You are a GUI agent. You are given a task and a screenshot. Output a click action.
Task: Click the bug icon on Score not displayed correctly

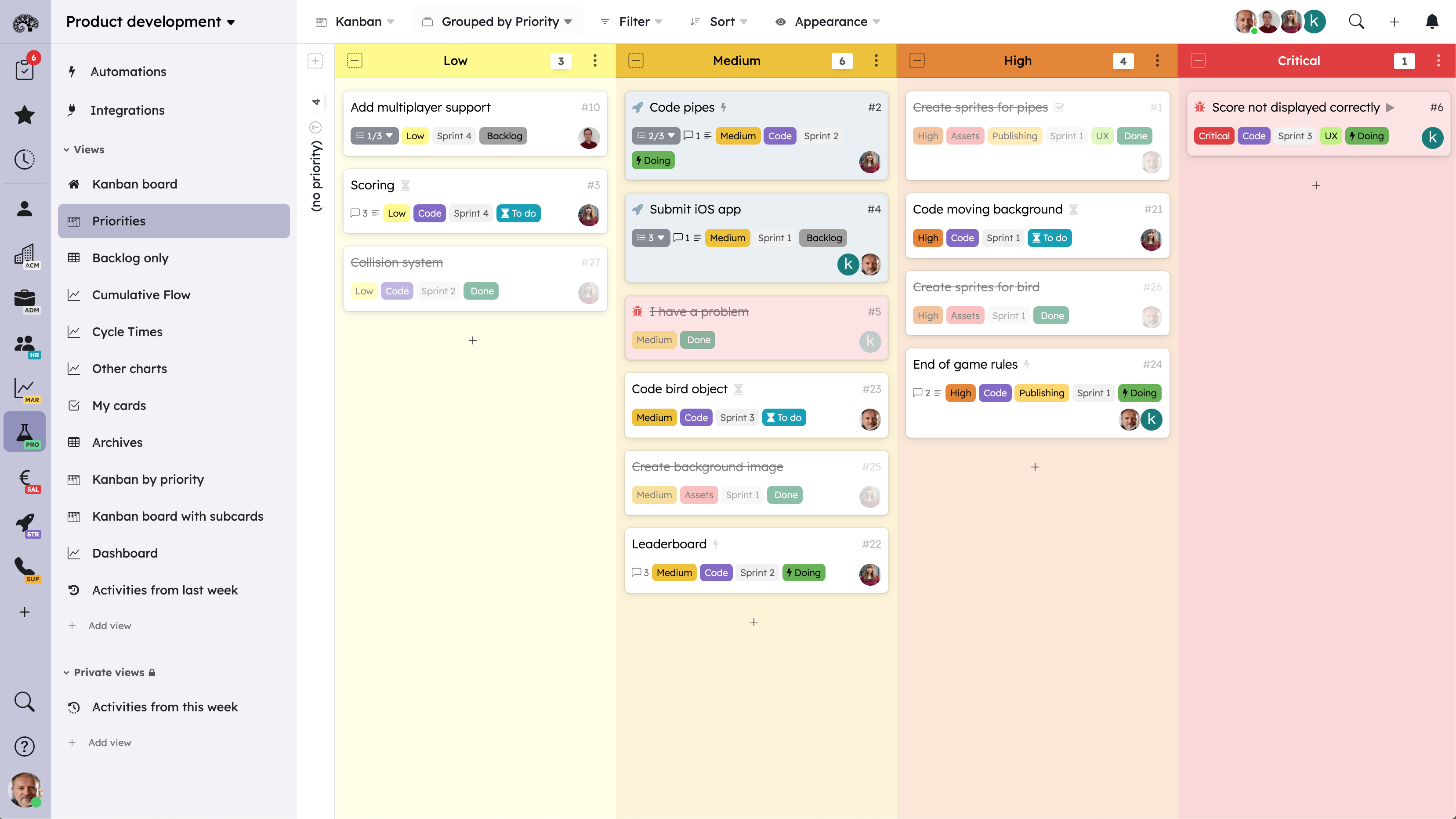click(1200, 107)
